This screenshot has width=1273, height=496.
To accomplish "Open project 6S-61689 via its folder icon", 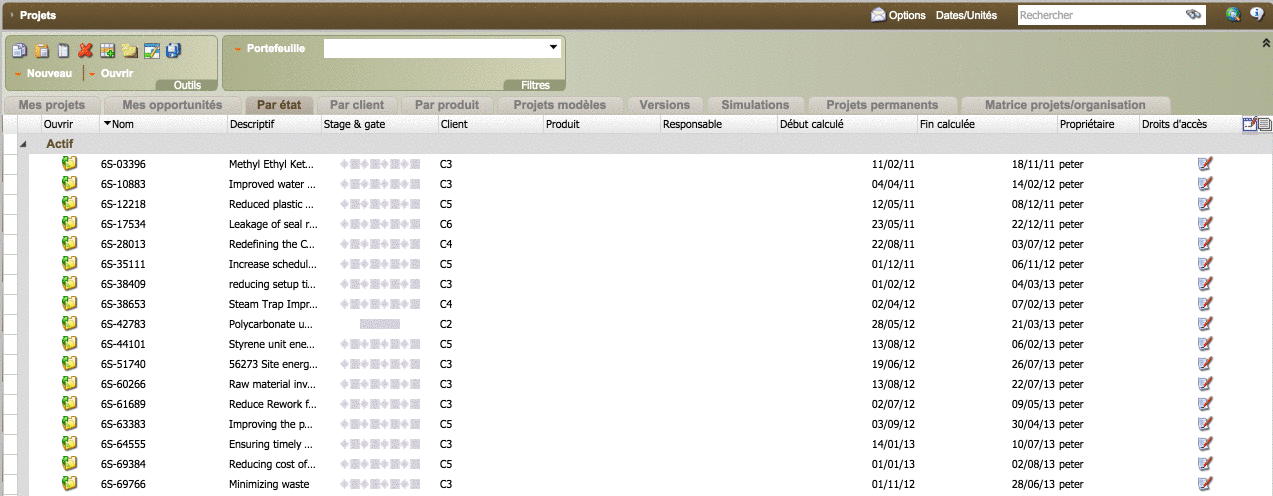I will coord(69,404).
